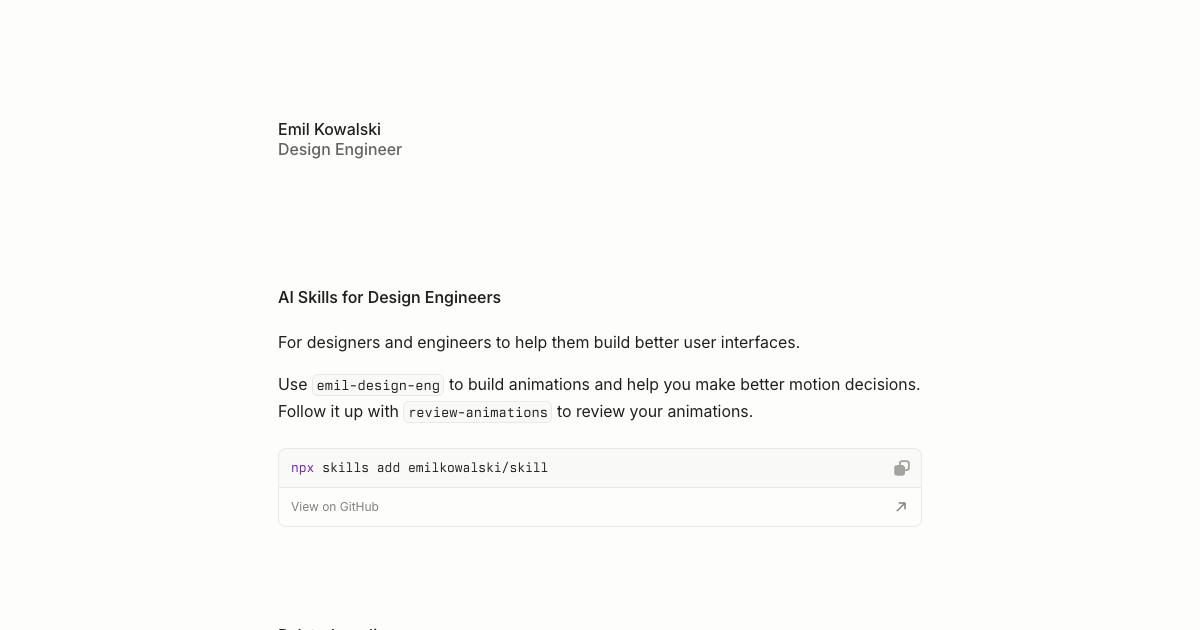Click the purple npx keyword in code block
Viewport: 1200px width, 630px height.
[302, 468]
